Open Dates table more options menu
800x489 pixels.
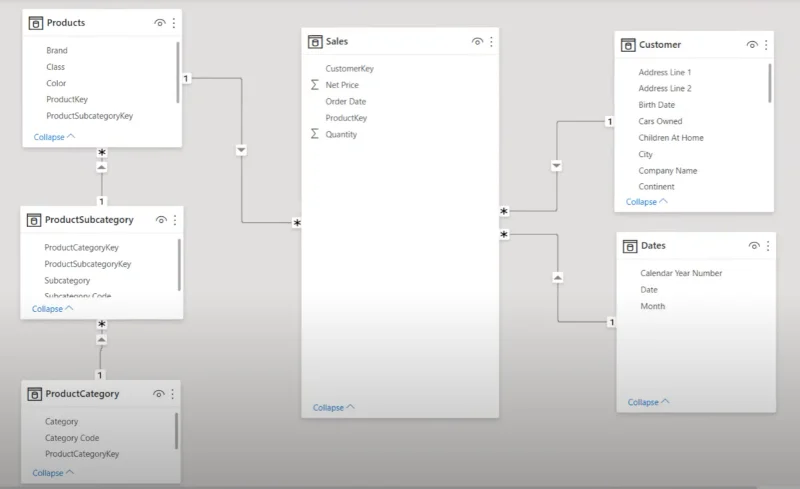(768, 246)
